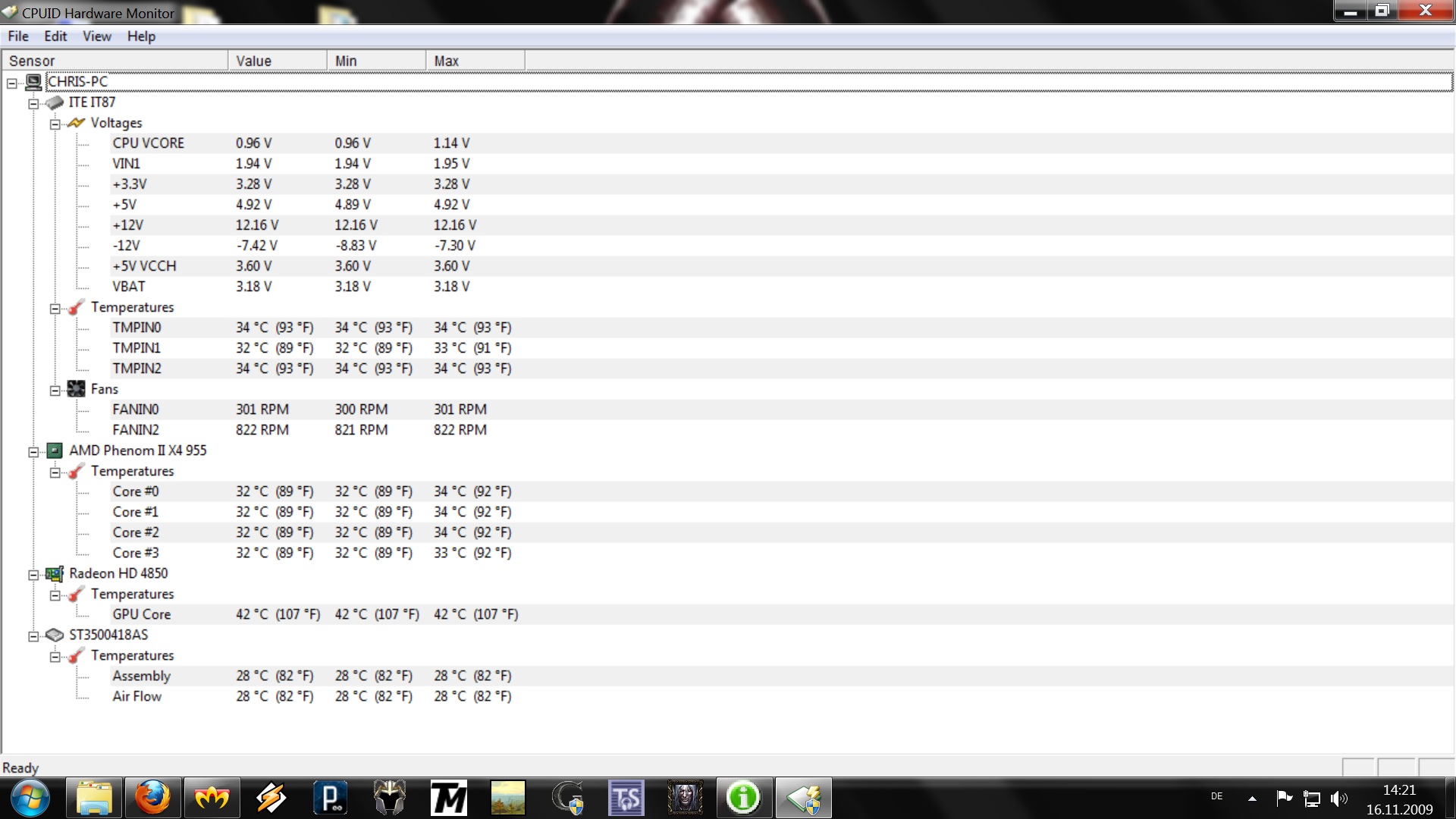This screenshot has height=819, width=1456.
Task: Collapse the ITE IT87 Temperatures group
Action: 55,308
